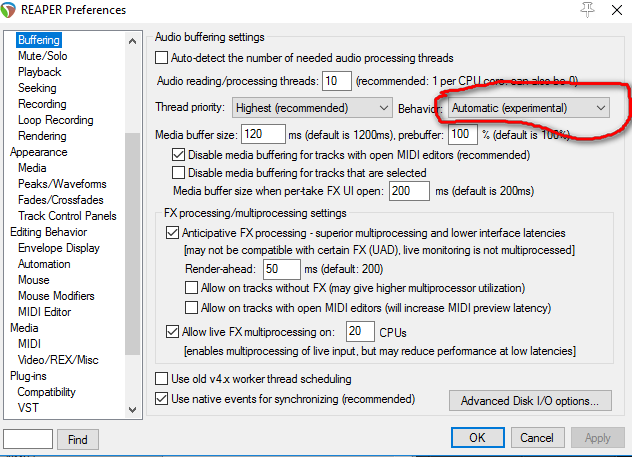
Task: Click the OK button
Action: 478,438
